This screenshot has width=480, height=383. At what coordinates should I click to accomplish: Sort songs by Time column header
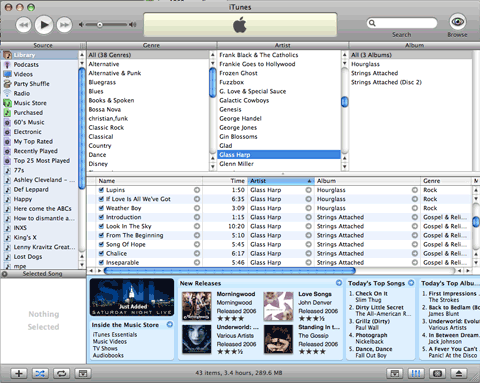[x=225, y=181]
